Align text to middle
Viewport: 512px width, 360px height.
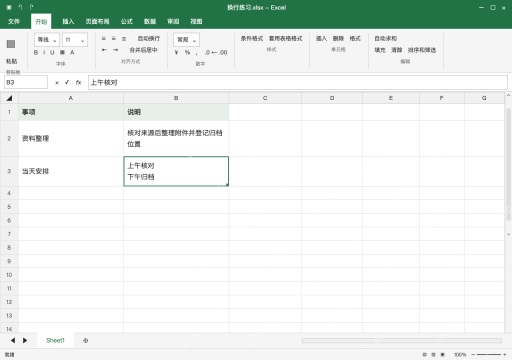114,39
